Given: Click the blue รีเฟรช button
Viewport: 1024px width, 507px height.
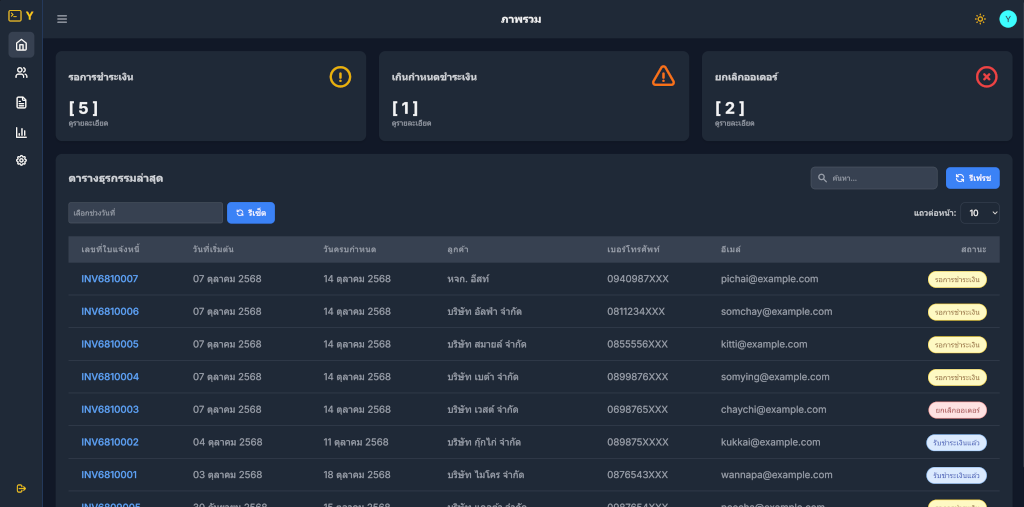Looking at the screenshot, I should pos(972,178).
